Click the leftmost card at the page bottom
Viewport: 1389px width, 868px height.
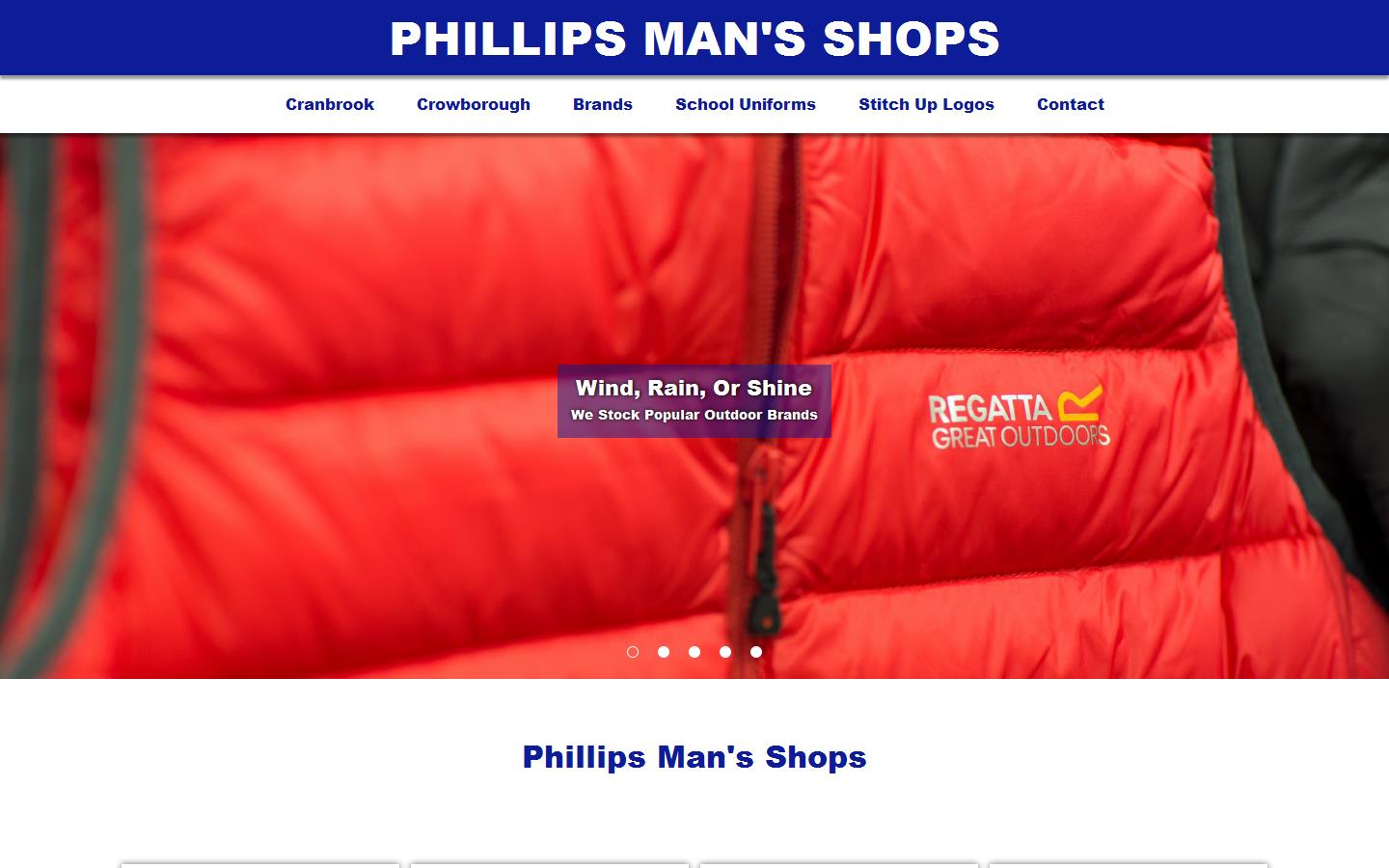(260, 865)
